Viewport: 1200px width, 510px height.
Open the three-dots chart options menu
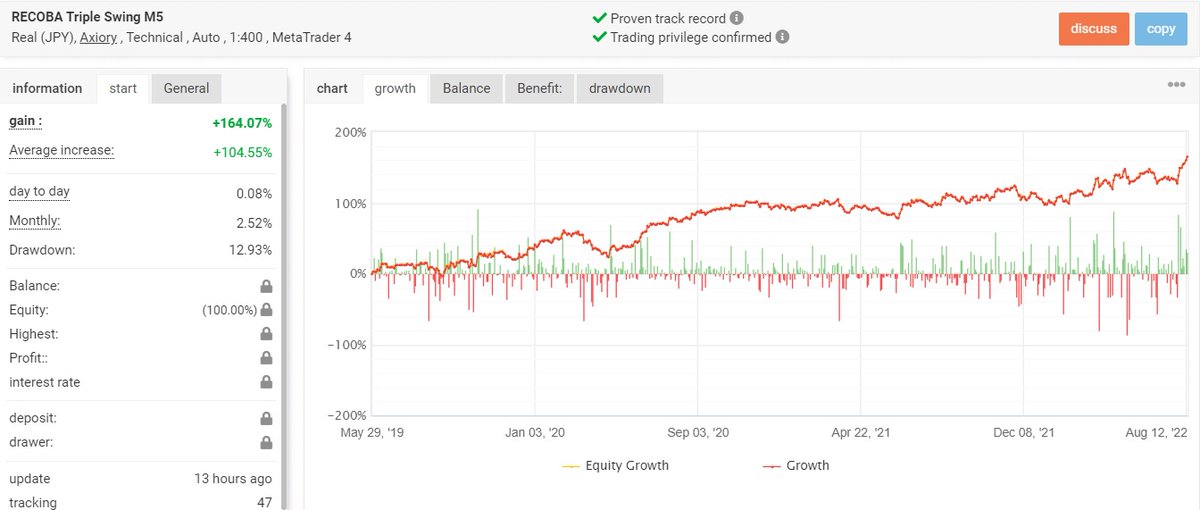[1176, 84]
